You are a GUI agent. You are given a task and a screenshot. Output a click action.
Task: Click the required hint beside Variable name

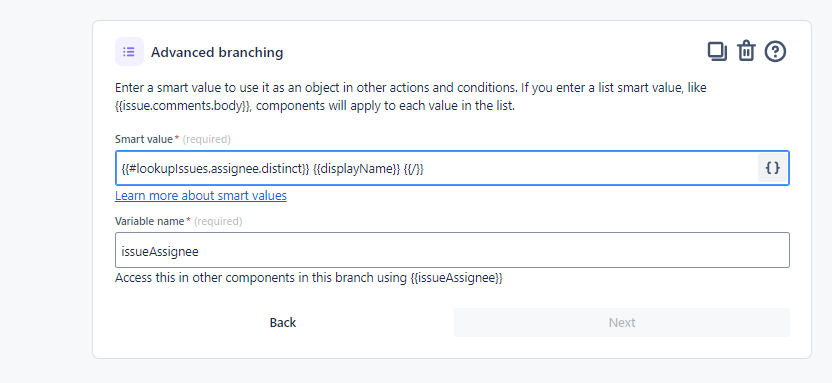click(x=219, y=221)
